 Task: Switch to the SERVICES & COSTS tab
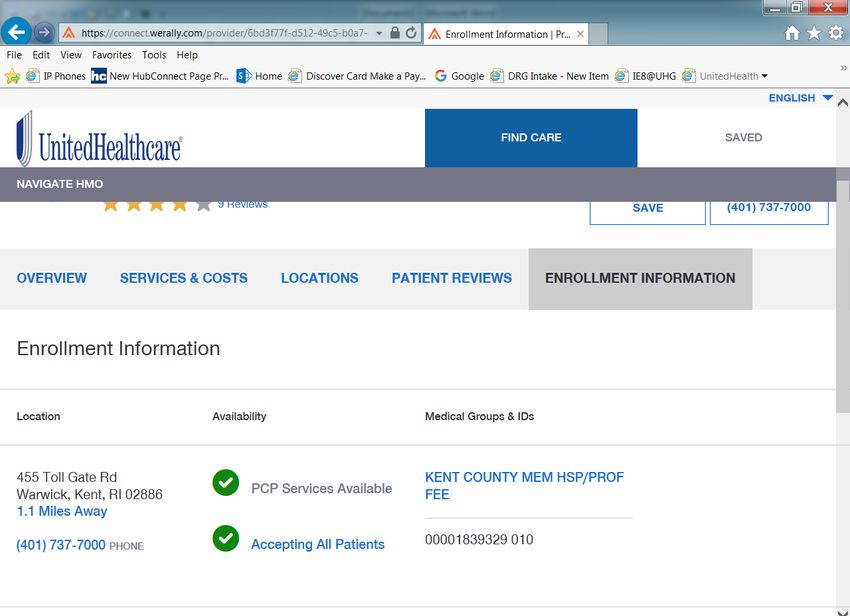(184, 278)
